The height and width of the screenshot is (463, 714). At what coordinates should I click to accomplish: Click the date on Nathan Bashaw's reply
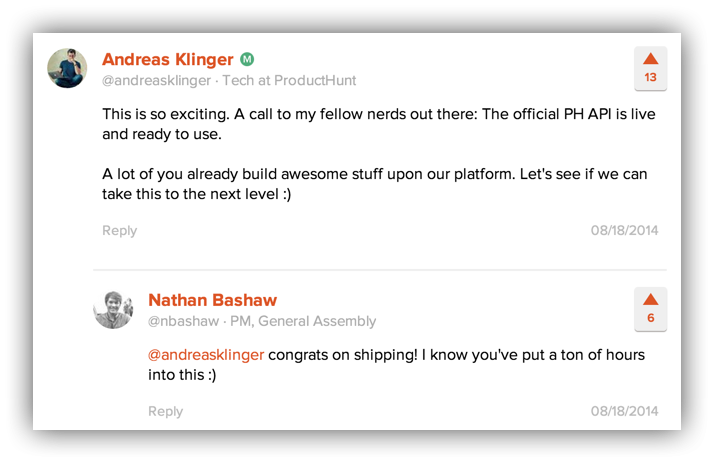pyautogui.click(x=624, y=412)
